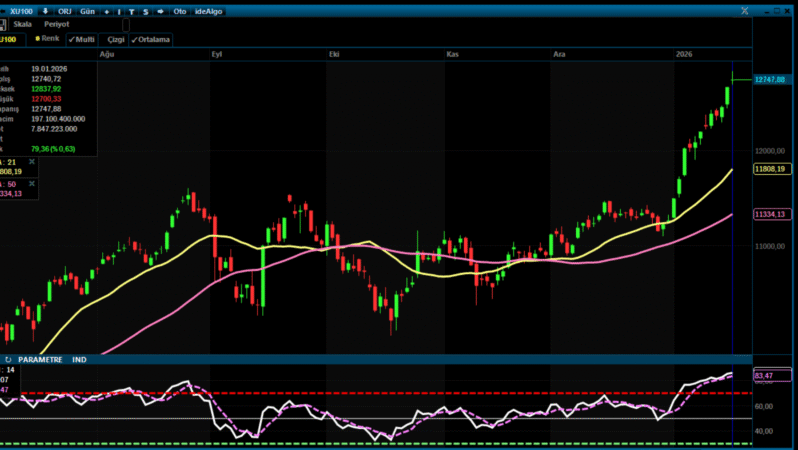Open the IND tab in indicator panel
This screenshot has width=798, height=450.
(79, 359)
